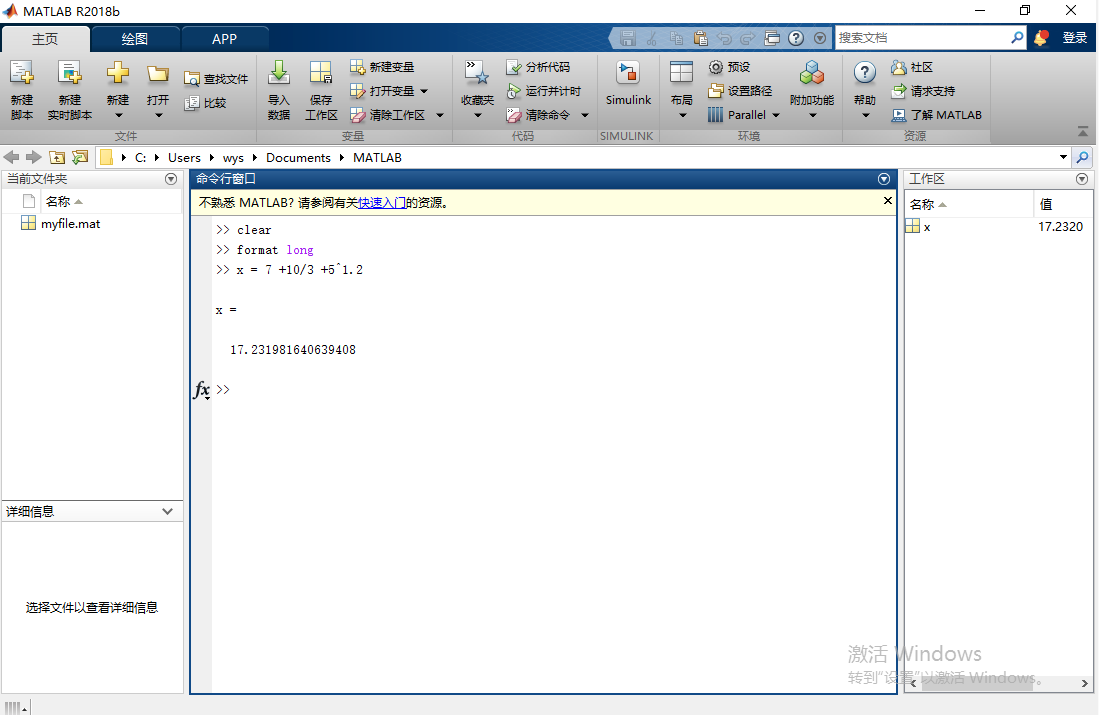
Task: Click the New Live Script (新建实时脚本) icon
Action: (69, 73)
